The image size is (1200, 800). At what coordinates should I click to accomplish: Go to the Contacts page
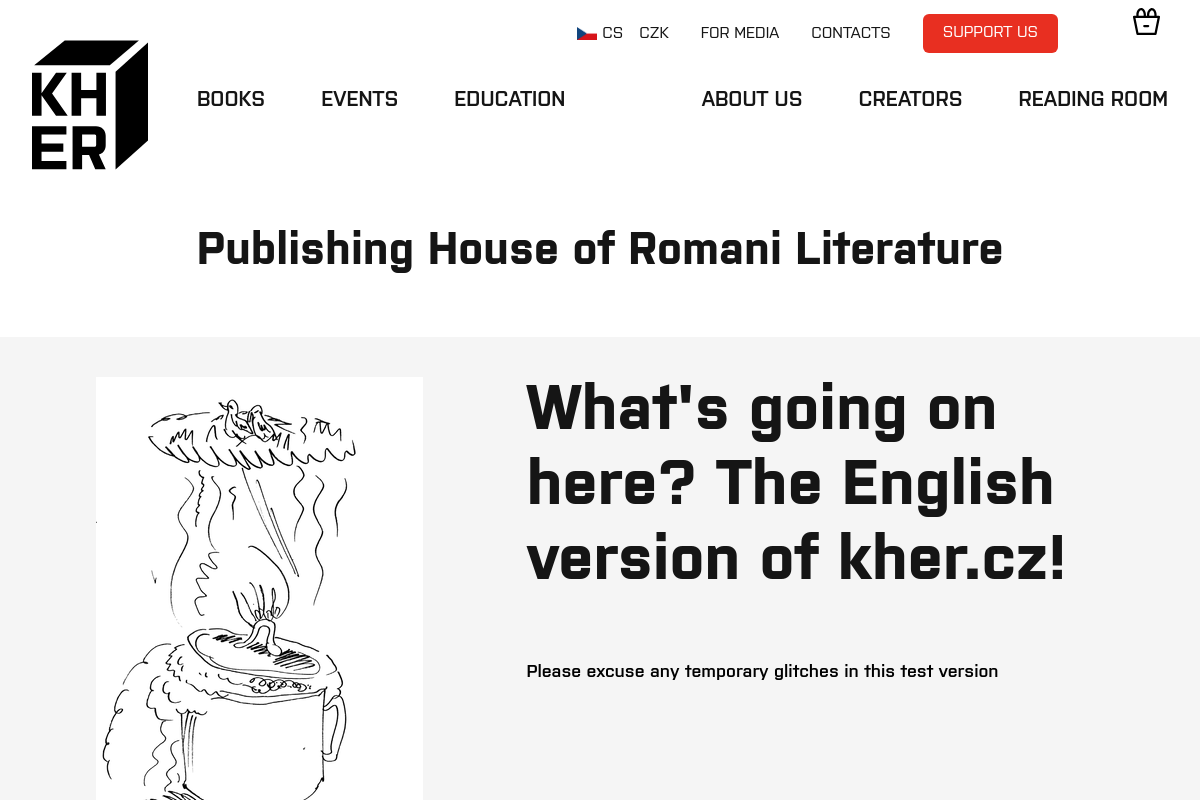pos(851,33)
